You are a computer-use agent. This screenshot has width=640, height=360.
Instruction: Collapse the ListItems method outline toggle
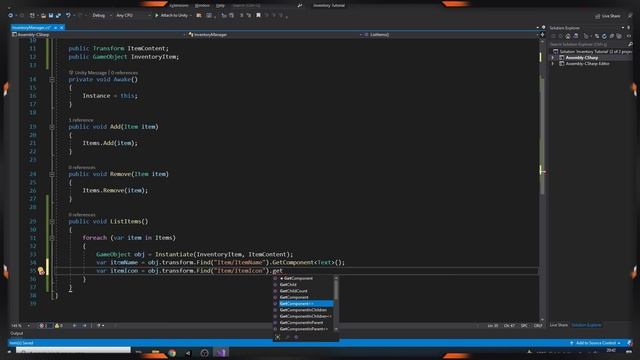(x=52, y=222)
